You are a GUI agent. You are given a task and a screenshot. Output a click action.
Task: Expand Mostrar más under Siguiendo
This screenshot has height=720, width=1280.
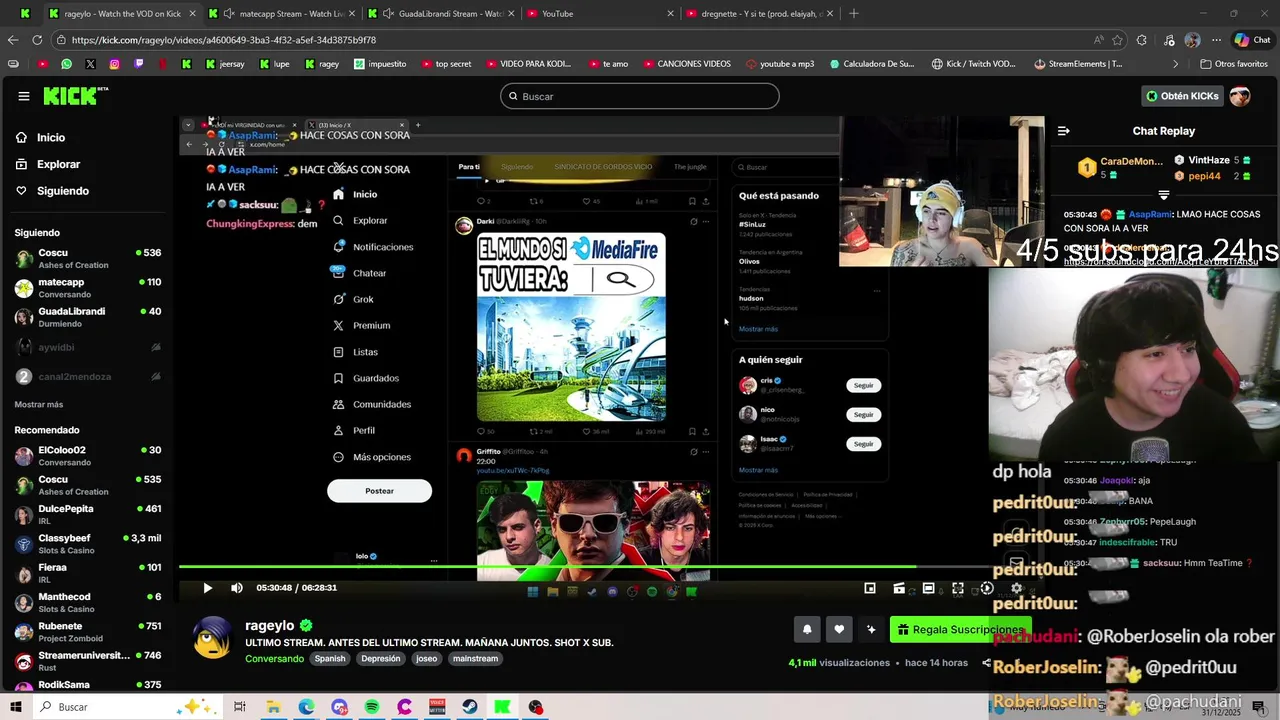click(39, 405)
